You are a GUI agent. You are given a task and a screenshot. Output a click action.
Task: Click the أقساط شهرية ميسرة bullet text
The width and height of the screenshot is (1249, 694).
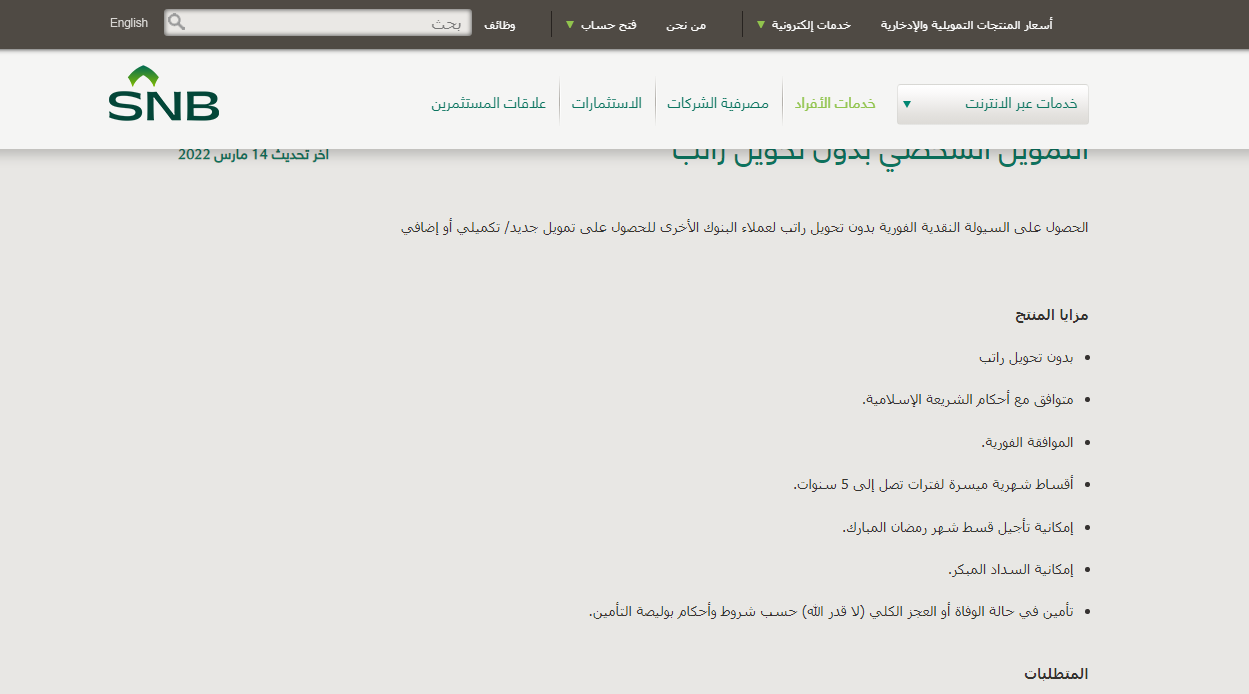tap(933, 485)
